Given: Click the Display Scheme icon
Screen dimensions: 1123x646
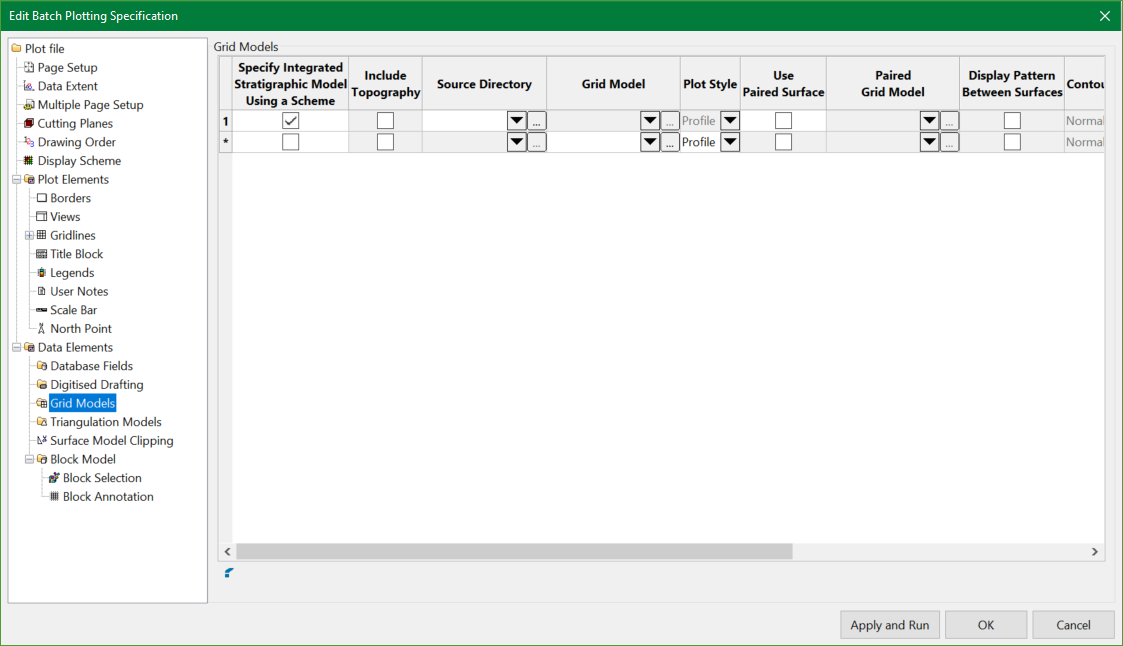Looking at the screenshot, I should click(x=29, y=160).
